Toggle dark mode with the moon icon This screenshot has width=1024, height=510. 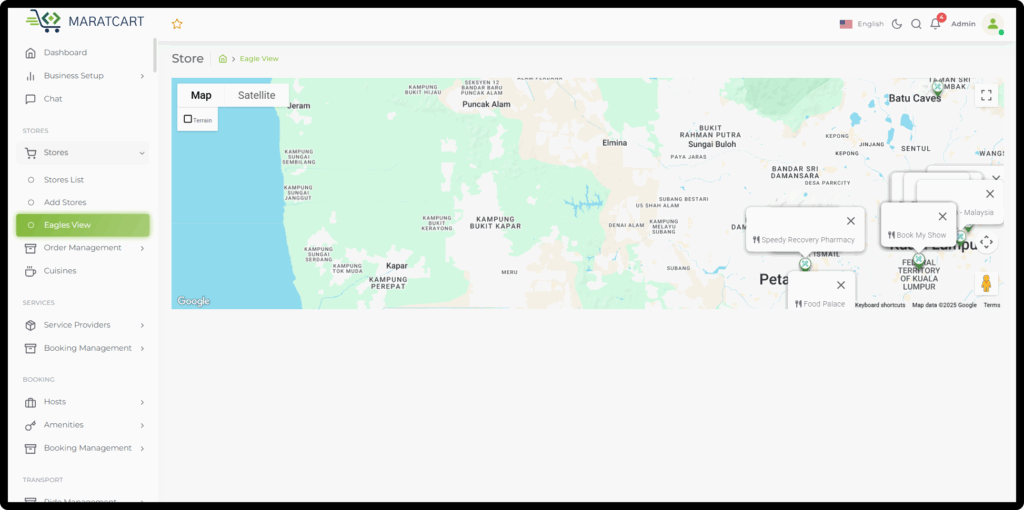[x=897, y=24]
